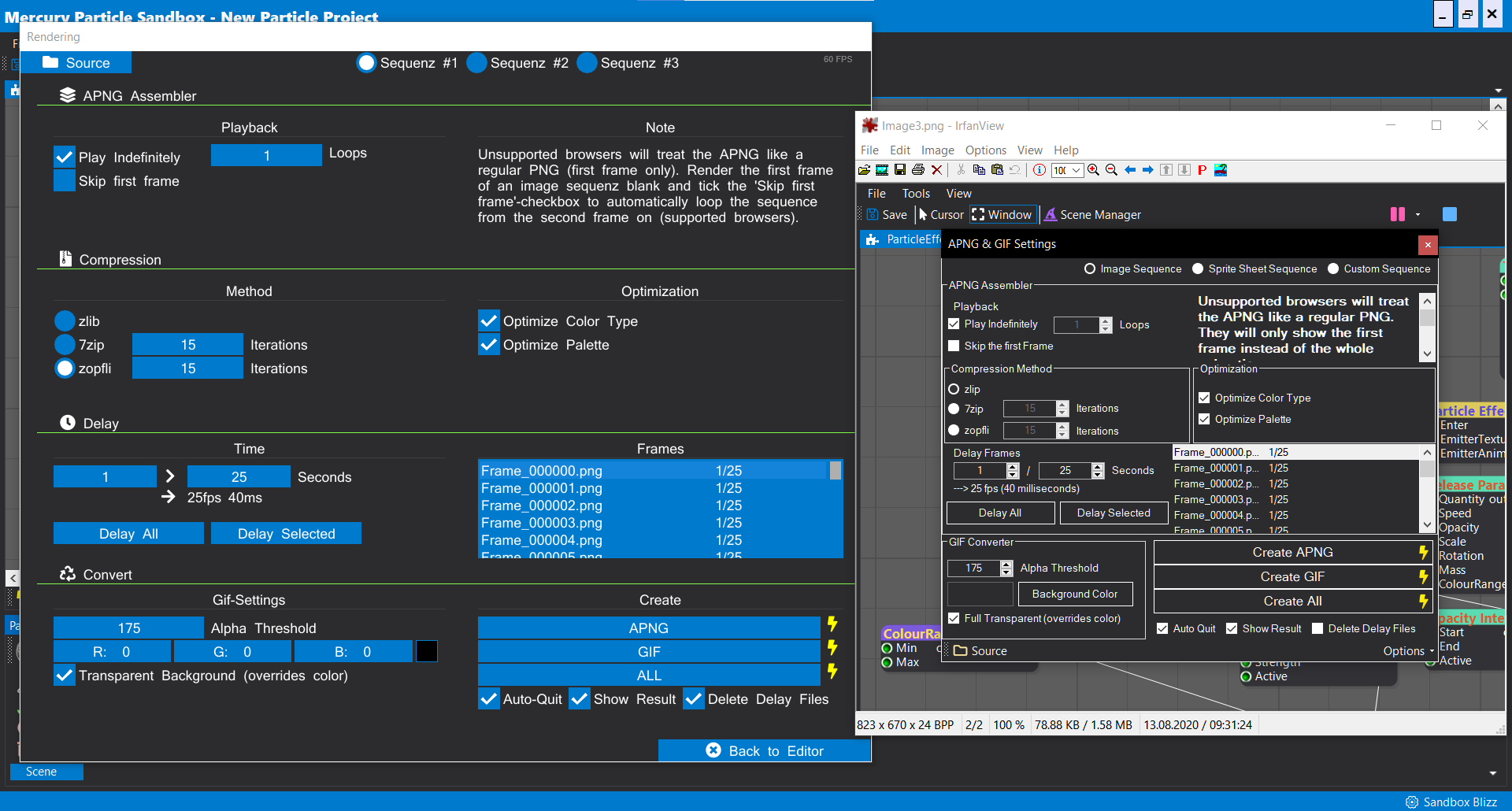The image size is (1512, 811).
Task: Click the Delay Selected button in Rendering window
Action: (286, 534)
